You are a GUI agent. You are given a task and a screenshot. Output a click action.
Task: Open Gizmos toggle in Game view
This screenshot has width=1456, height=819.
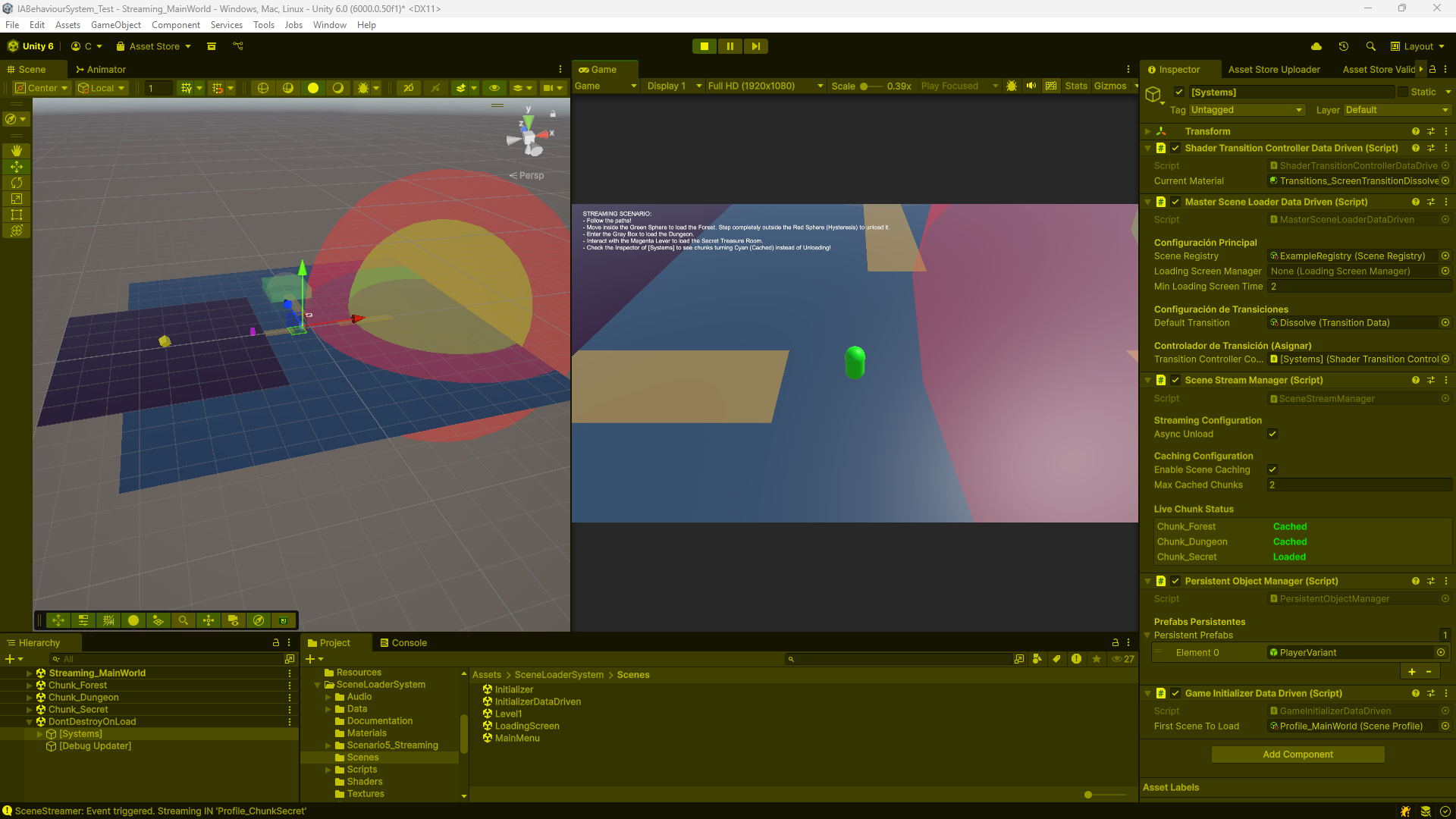(1110, 86)
